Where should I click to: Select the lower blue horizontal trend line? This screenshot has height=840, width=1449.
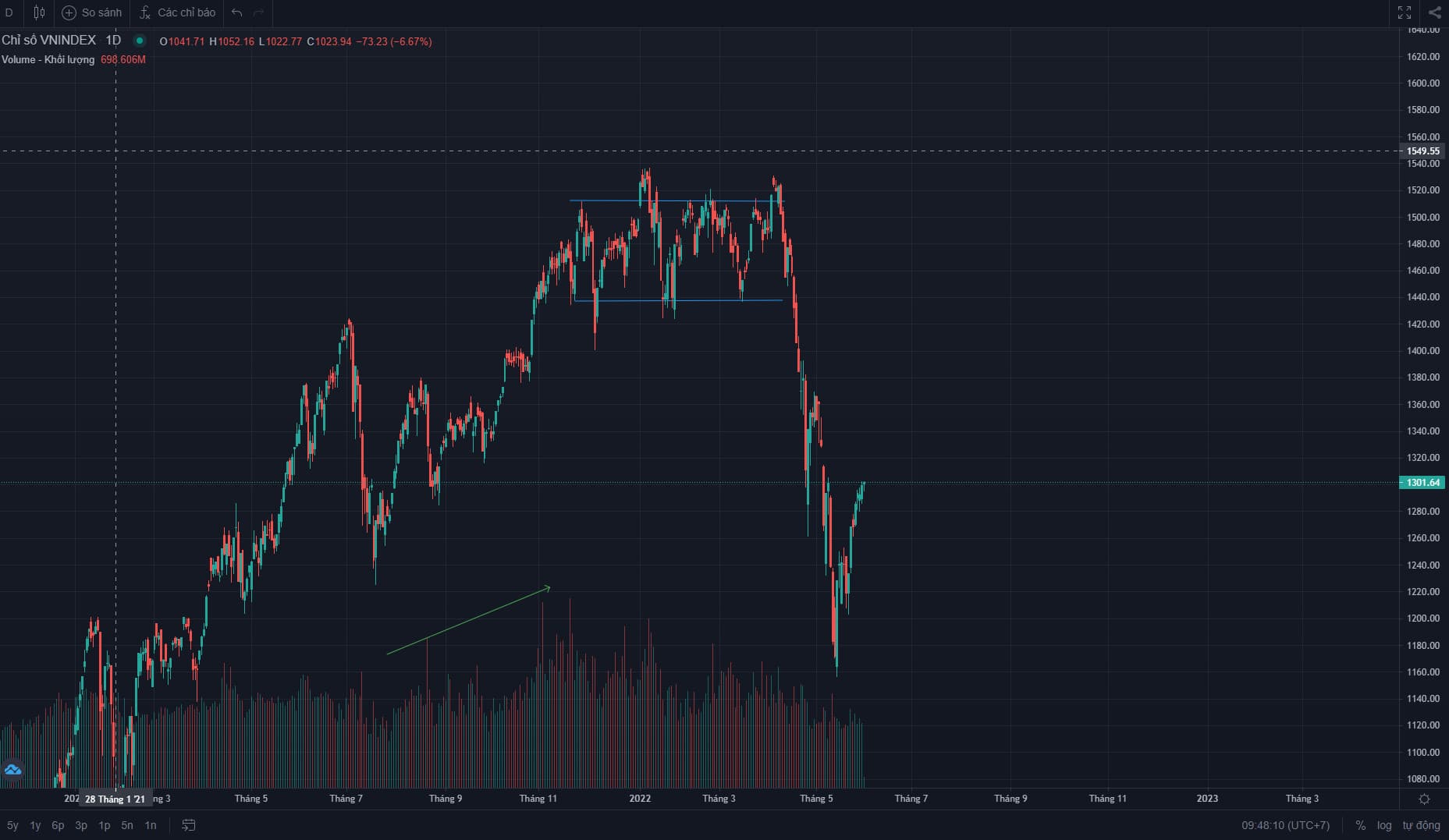(678, 300)
